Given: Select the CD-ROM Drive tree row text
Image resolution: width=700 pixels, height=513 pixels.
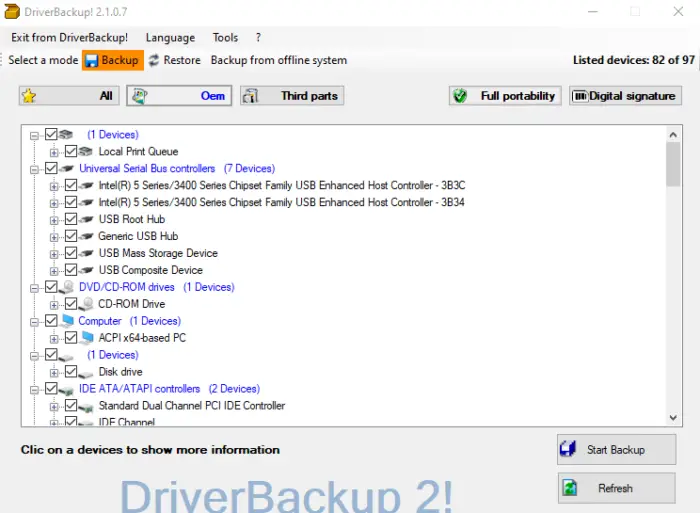Looking at the screenshot, I should coord(132,304).
